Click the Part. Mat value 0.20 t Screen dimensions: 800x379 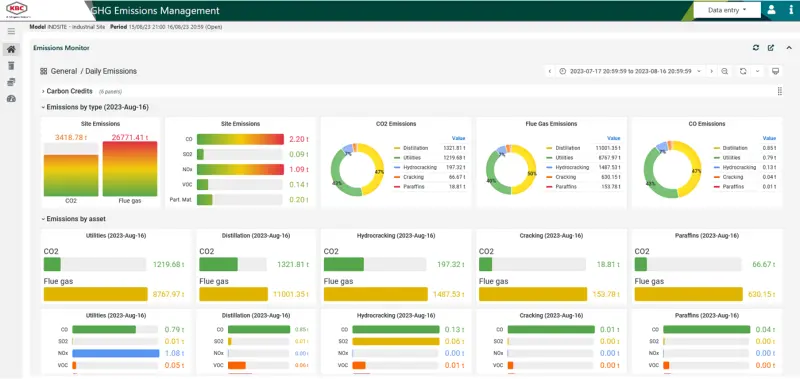299,200
